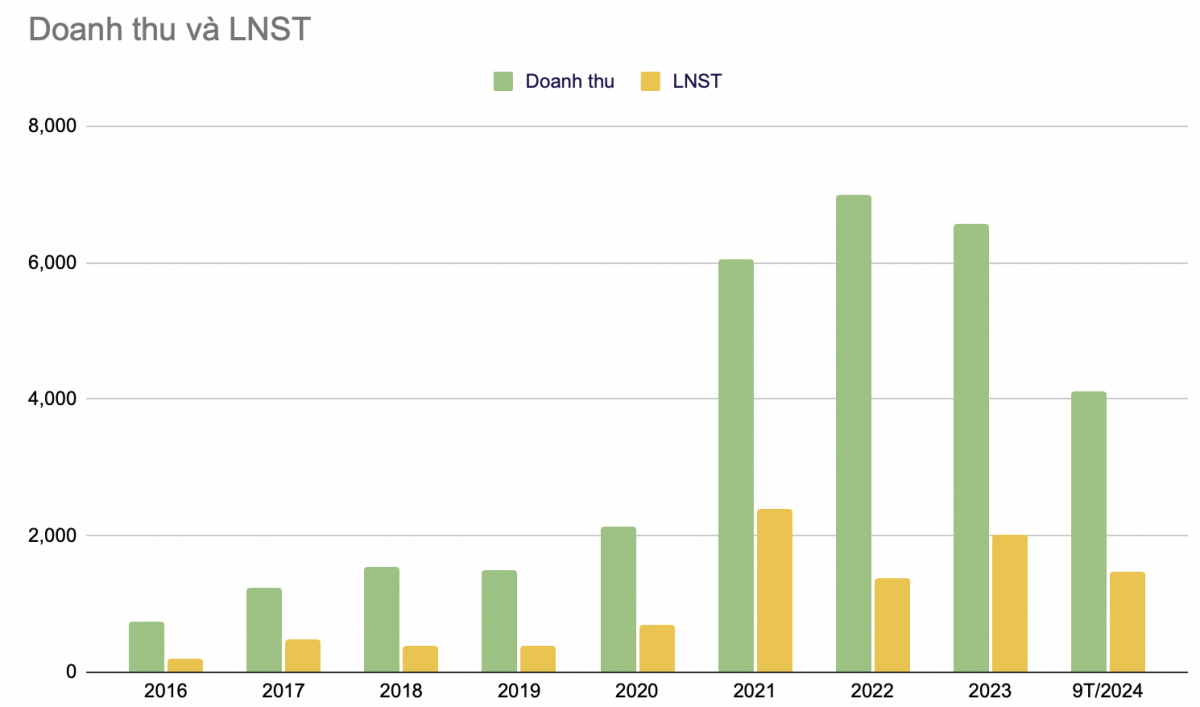This screenshot has height=707, width=1200.
Task: Click the yellow LNST legend swatch
Action: [x=651, y=82]
